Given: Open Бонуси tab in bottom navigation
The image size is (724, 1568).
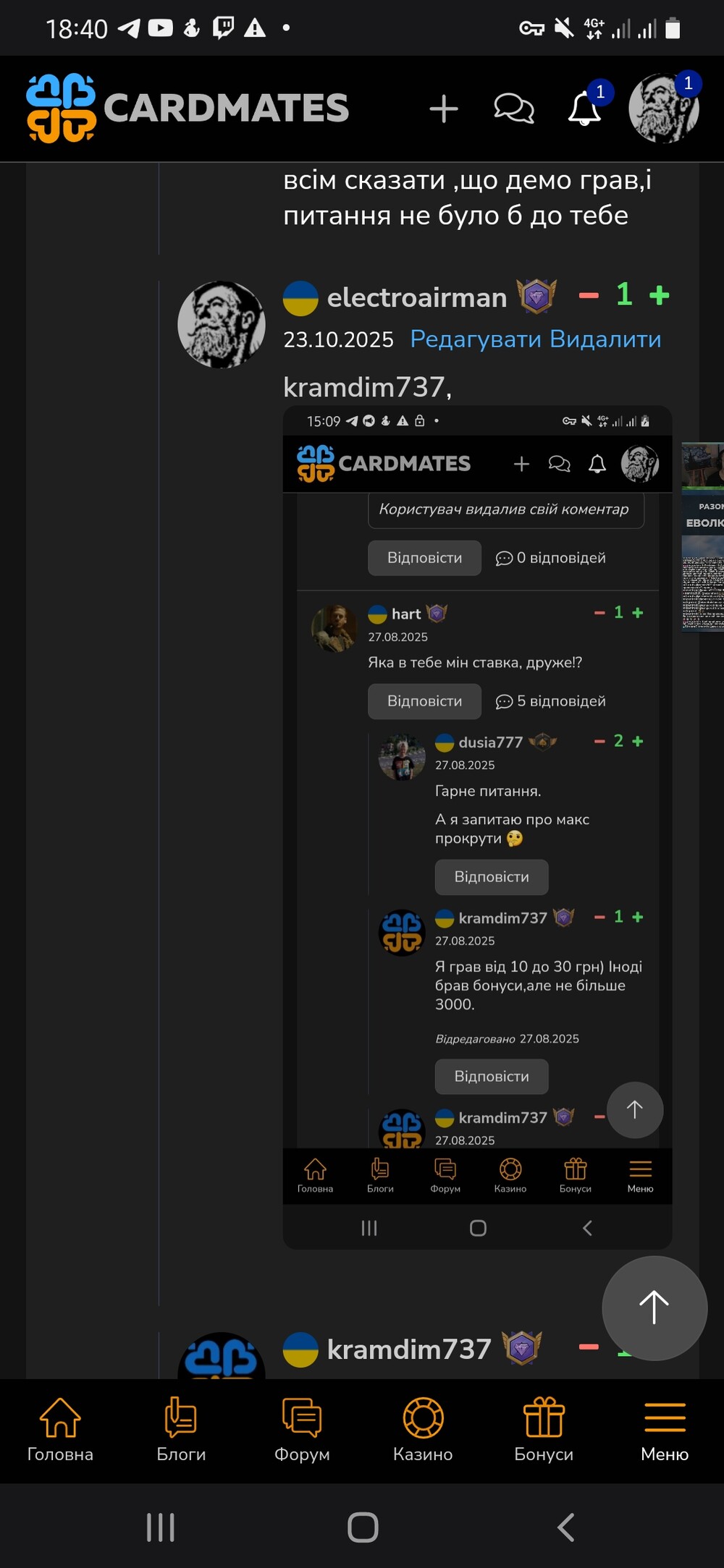Looking at the screenshot, I should click(544, 1430).
